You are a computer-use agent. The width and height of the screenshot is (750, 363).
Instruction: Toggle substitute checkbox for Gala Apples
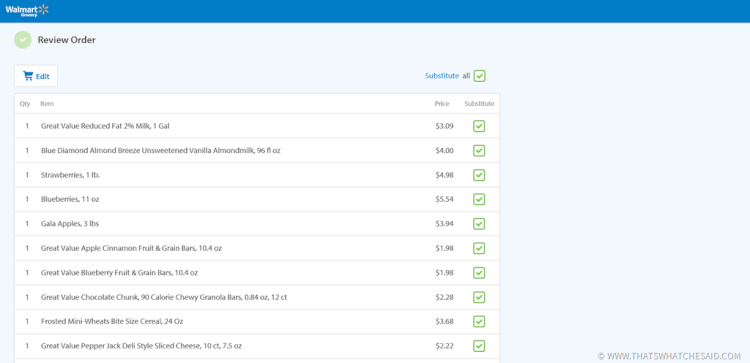point(479,224)
